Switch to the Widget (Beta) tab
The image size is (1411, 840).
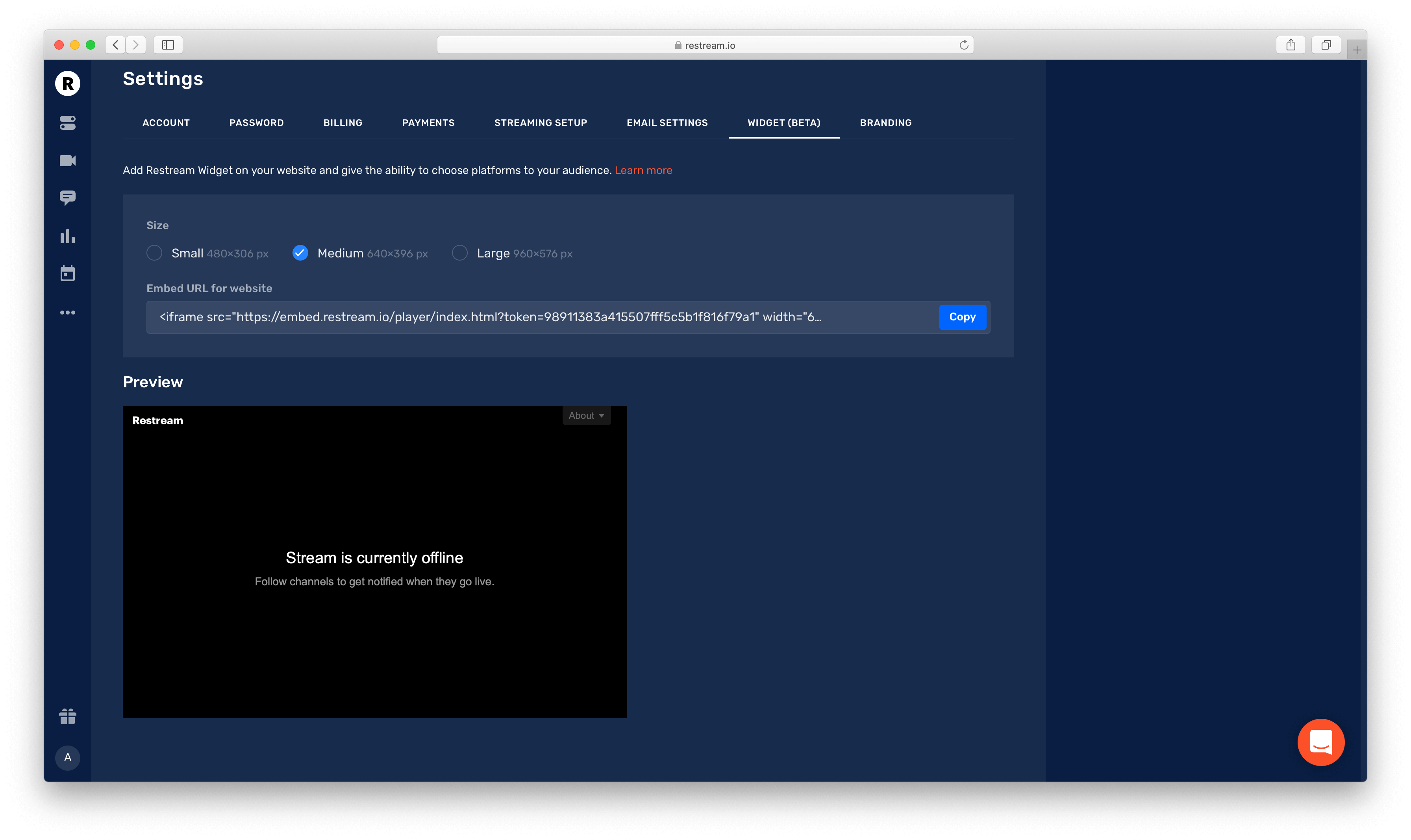point(784,123)
